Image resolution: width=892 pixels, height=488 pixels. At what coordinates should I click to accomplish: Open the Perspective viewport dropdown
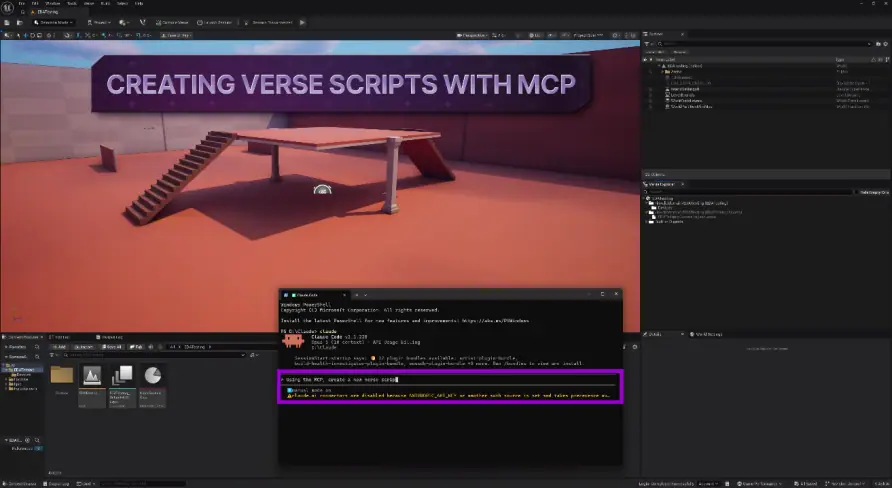point(472,35)
